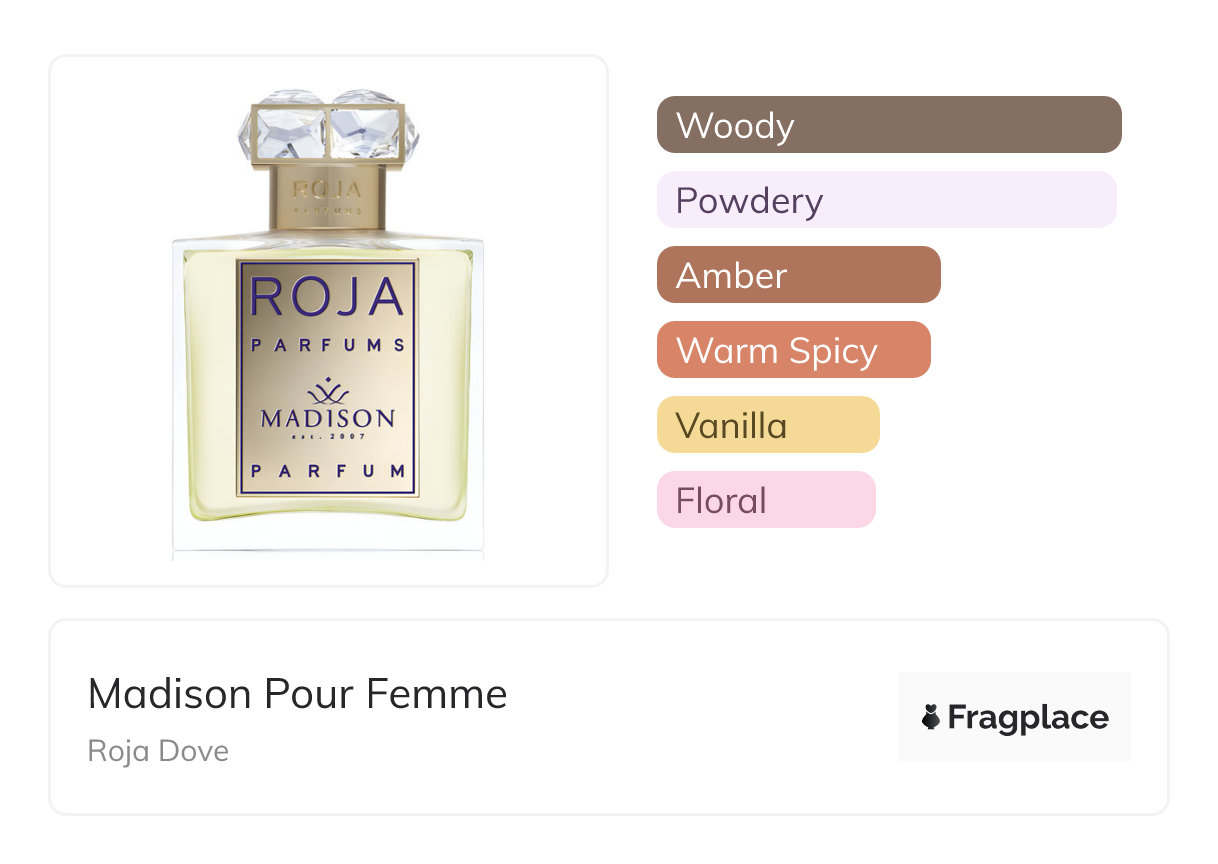Pick the Warm Spicy accord bar
Screen dimensions: 1218x864
click(x=793, y=350)
